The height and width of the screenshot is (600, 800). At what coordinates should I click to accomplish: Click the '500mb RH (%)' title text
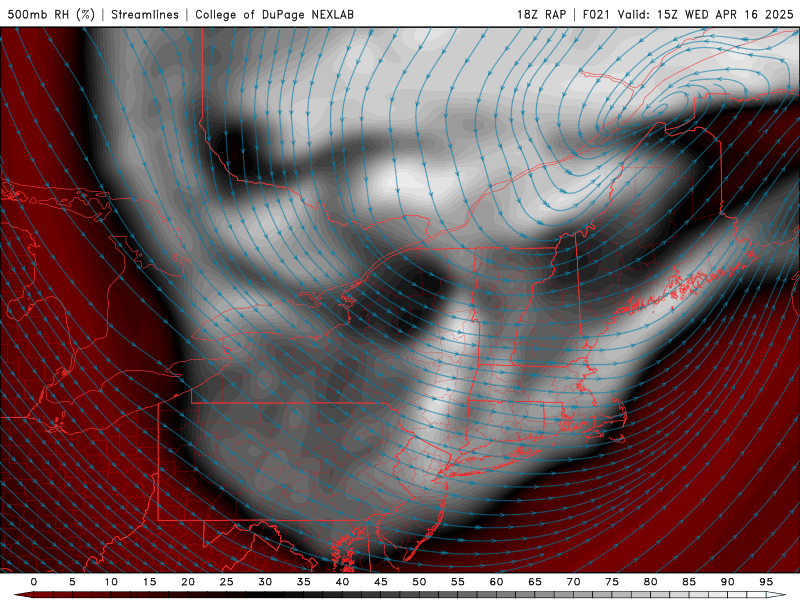[x=51, y=14]
